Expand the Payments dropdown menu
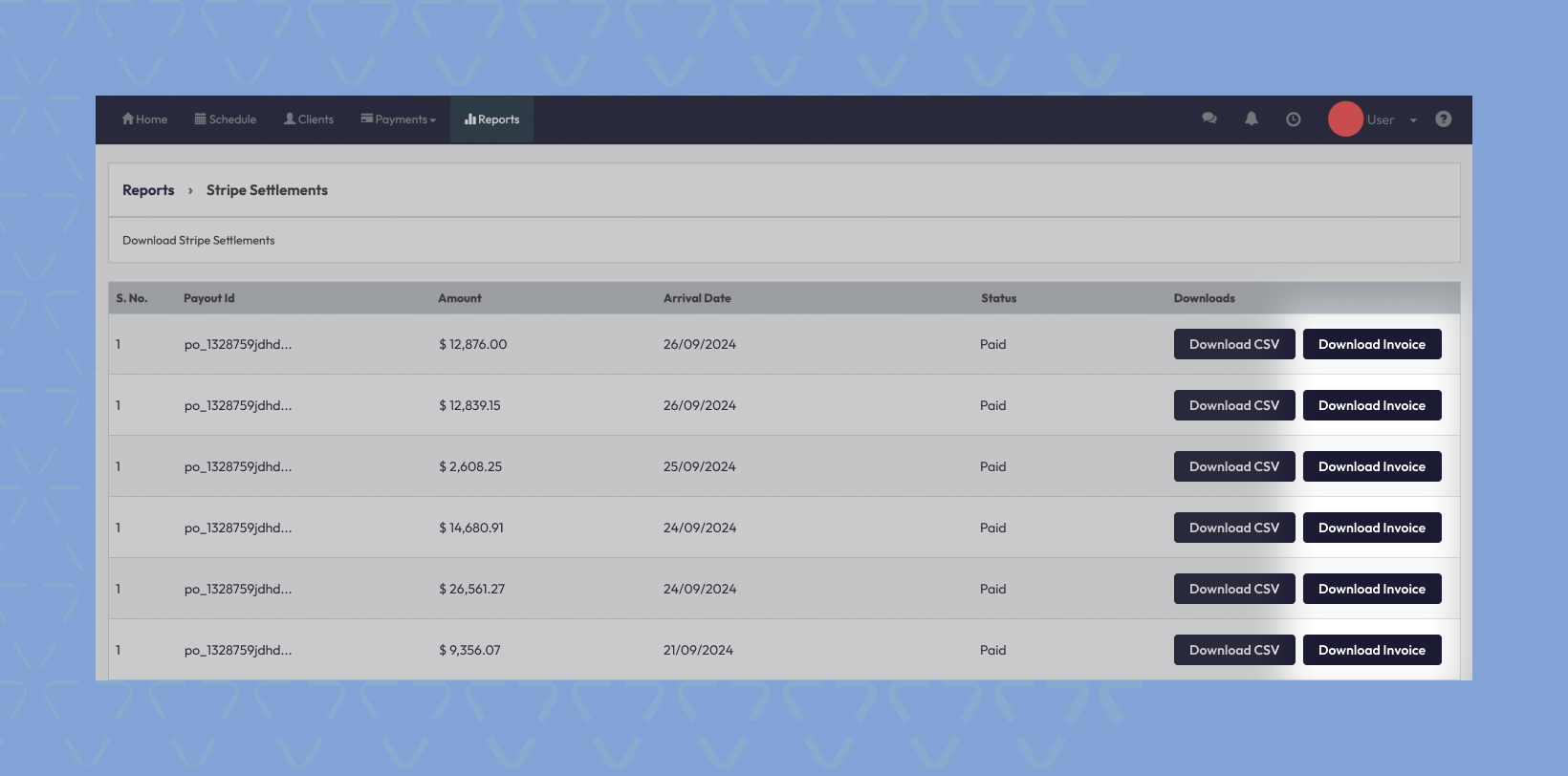Viewport: 1568px width, 776px height. pos(399,119)
